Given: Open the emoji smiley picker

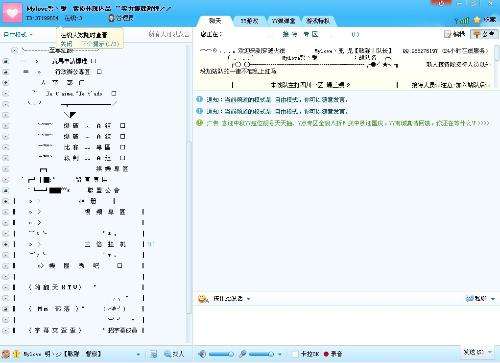Looking at the screenshot, I should pos(202,298).
